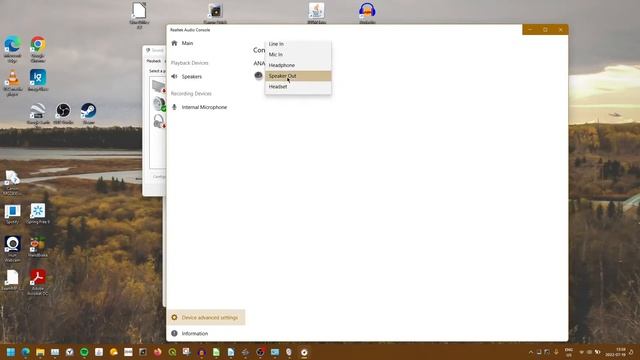This screenshot has width=640, height=360.
Task: Click the info icon beside Information
Action: pos(174,333)
